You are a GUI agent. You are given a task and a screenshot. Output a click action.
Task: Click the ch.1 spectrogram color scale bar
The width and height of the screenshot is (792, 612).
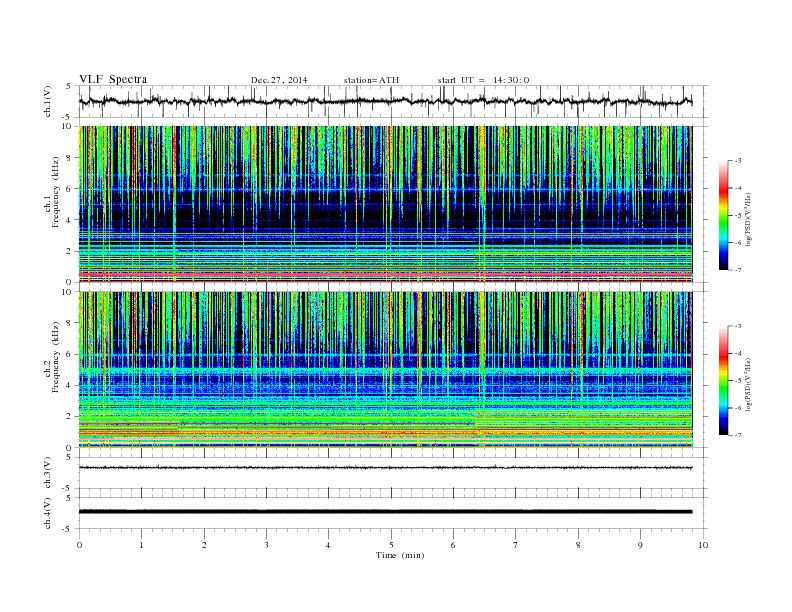[723, 215]
